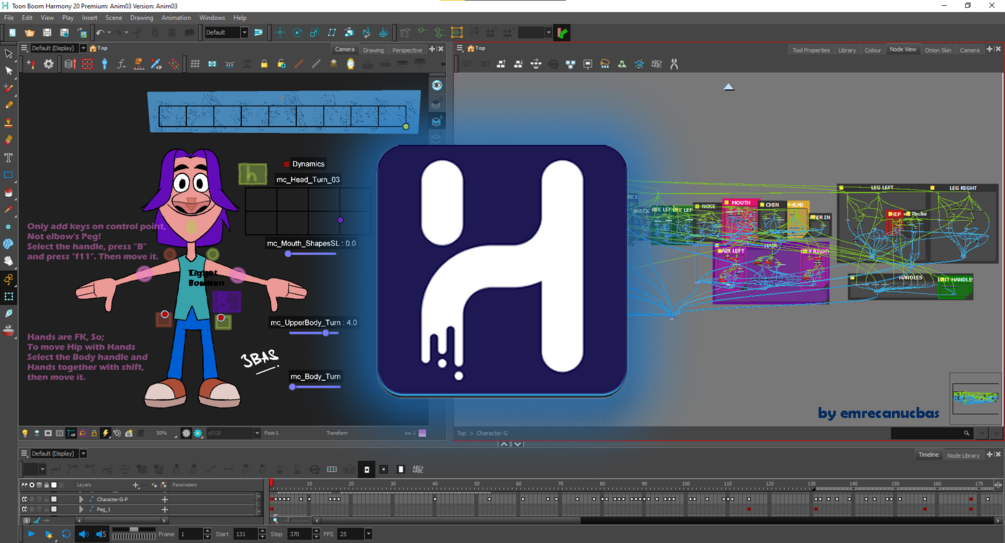Image resolution: width=1005 pixels, height=543 pixels.
Task: Toggle the Peg_1 layer enable checkbox
Action: pyautogui.click(x=54, y=509)
